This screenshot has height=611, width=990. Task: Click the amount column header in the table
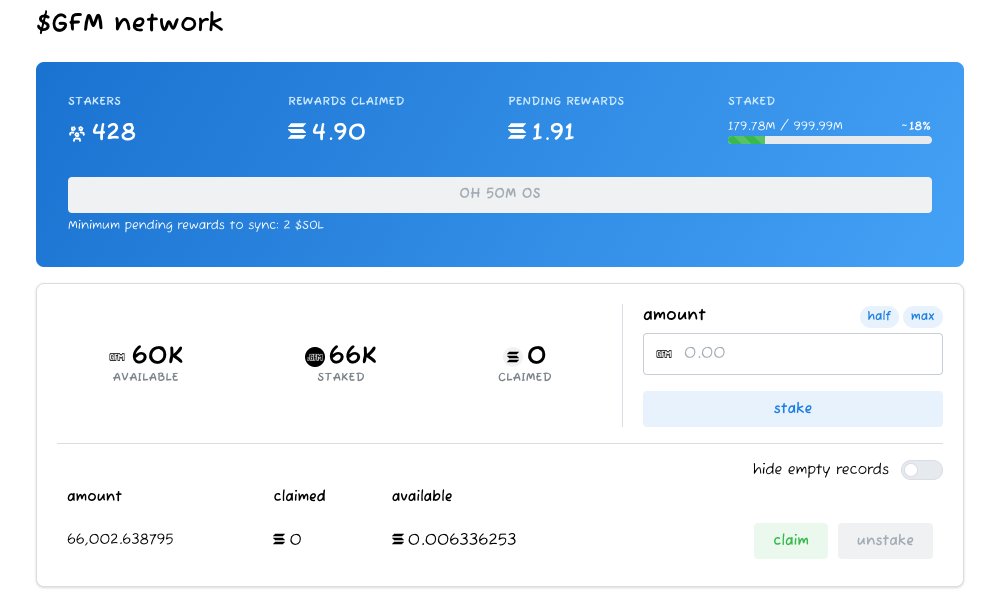[x=94, y=497]
